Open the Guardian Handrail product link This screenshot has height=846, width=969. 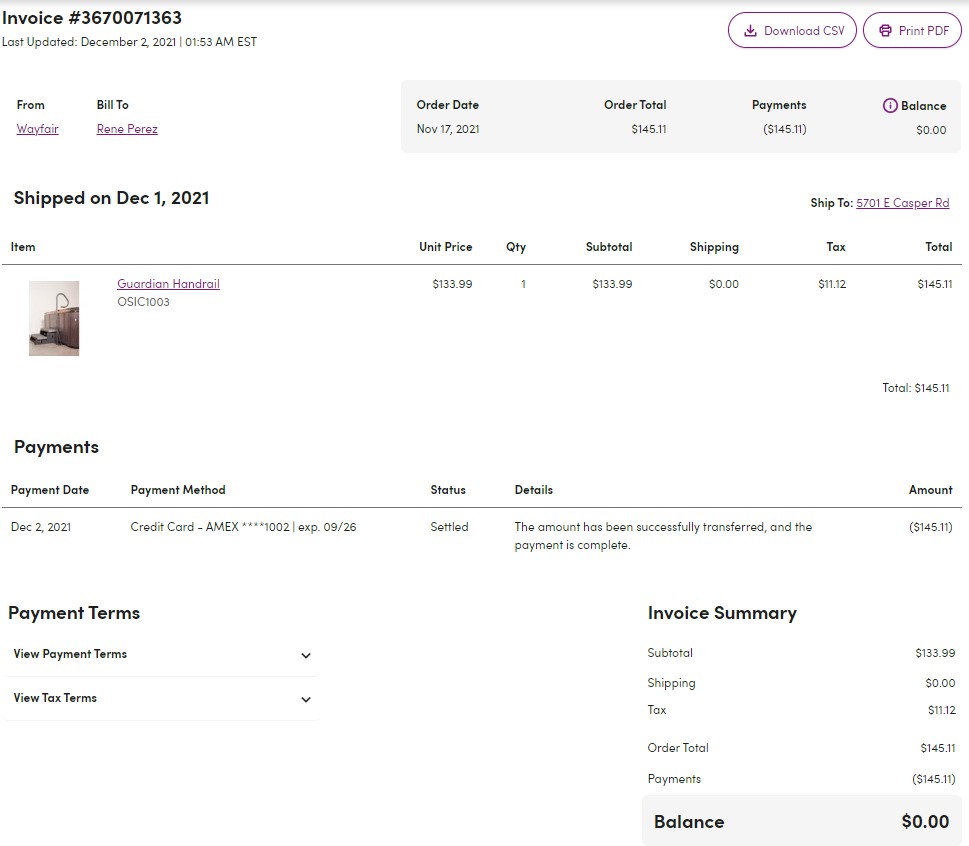point(168,284)
